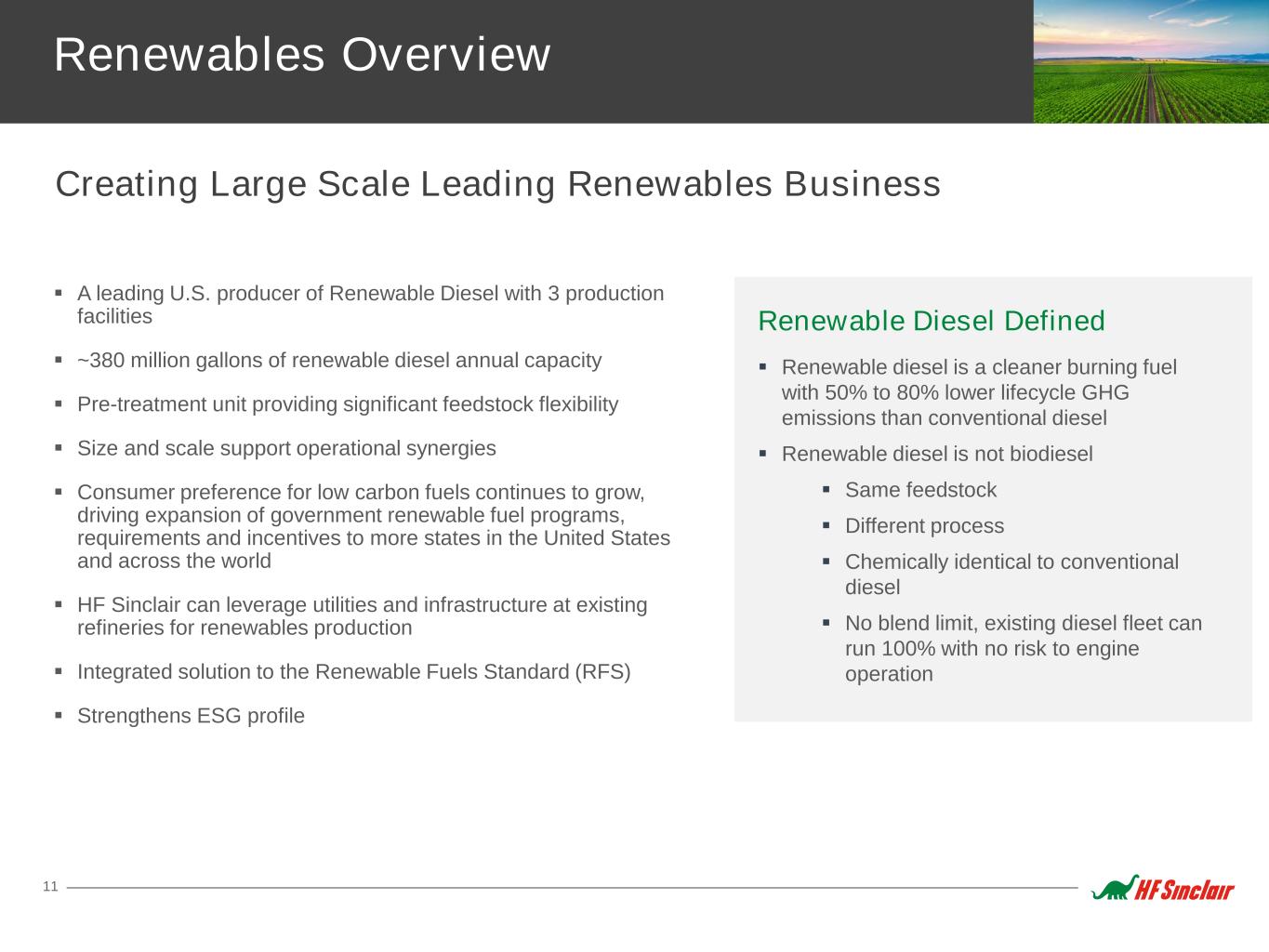1269x952 pixels.
Task: Click the '~380 million gallons' bullet text
Action: 339,361
